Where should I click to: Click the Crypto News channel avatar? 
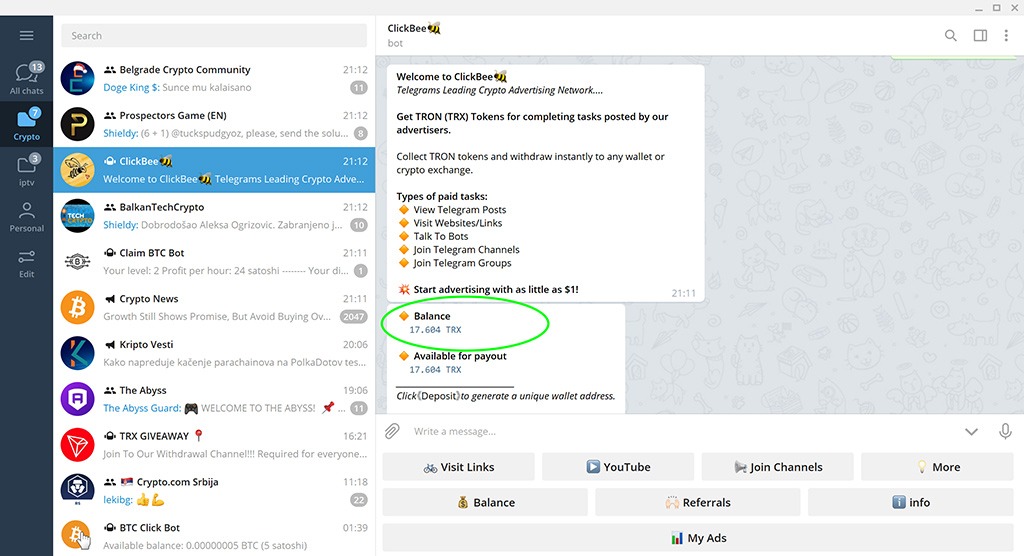pyautogui.click(x=77, y=308)
